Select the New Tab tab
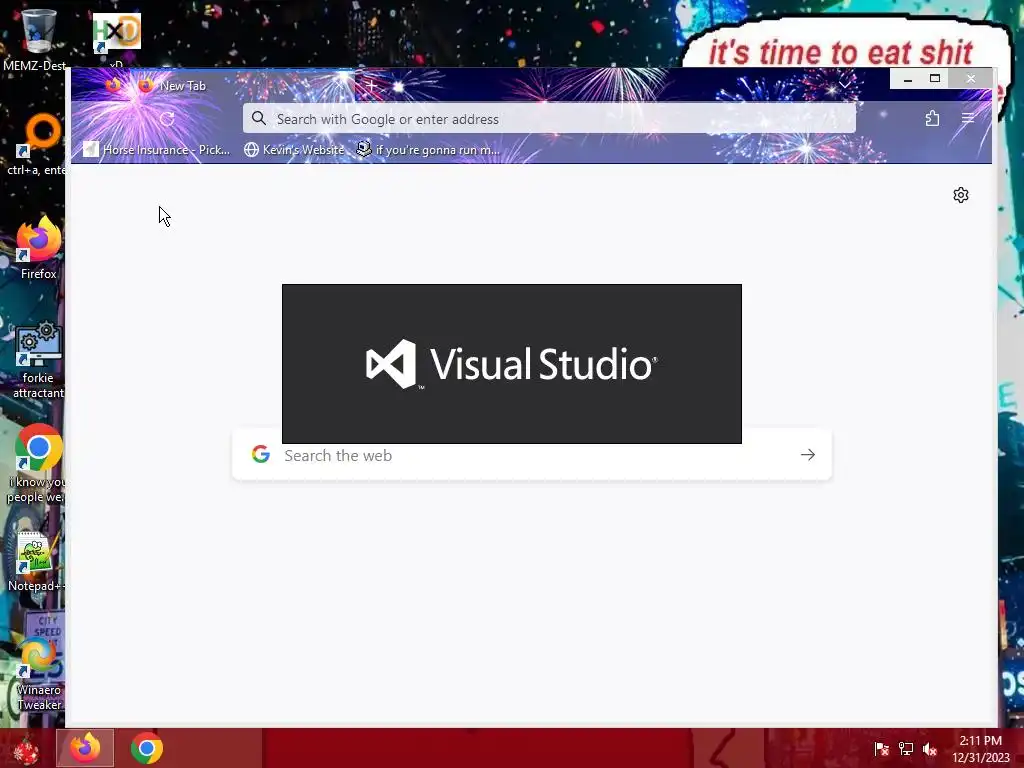 tap(243, 86)
